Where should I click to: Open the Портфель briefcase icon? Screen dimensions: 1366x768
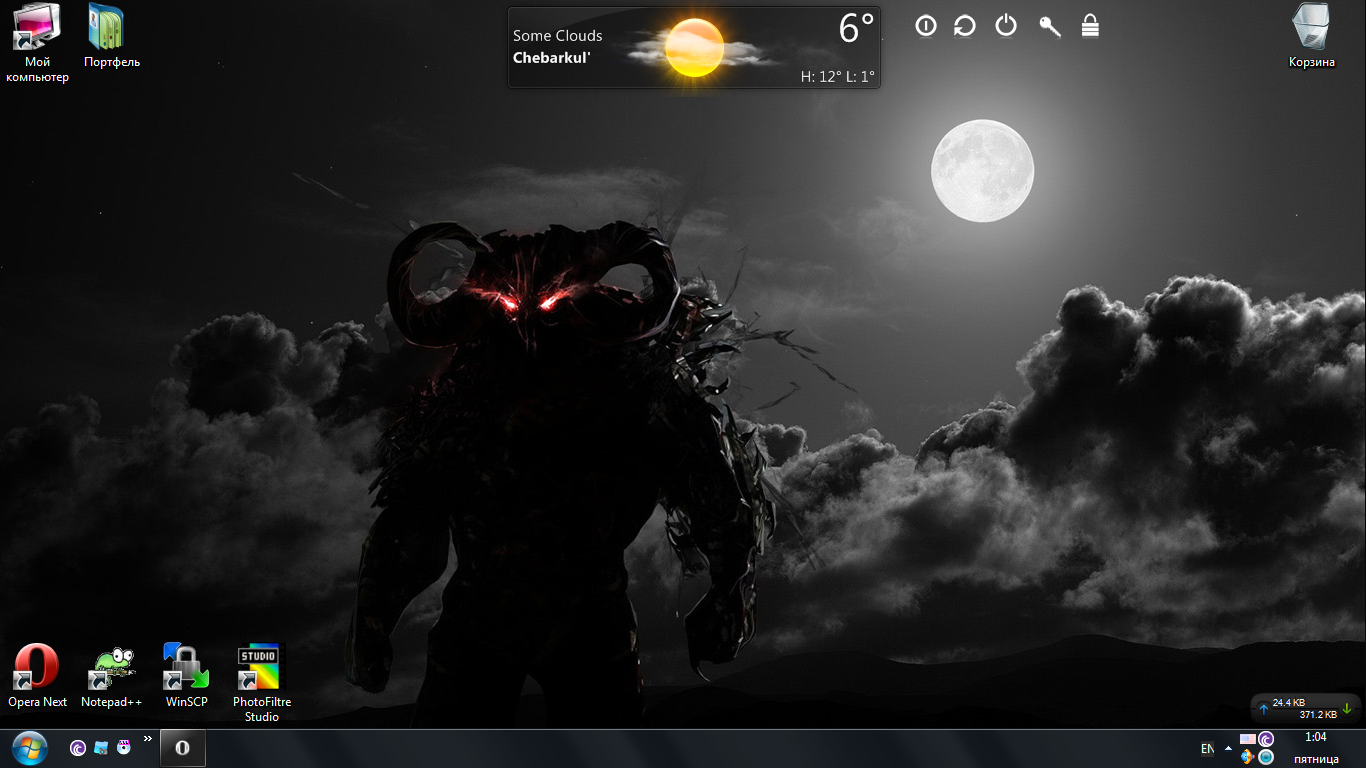click(x=107, y=29)
